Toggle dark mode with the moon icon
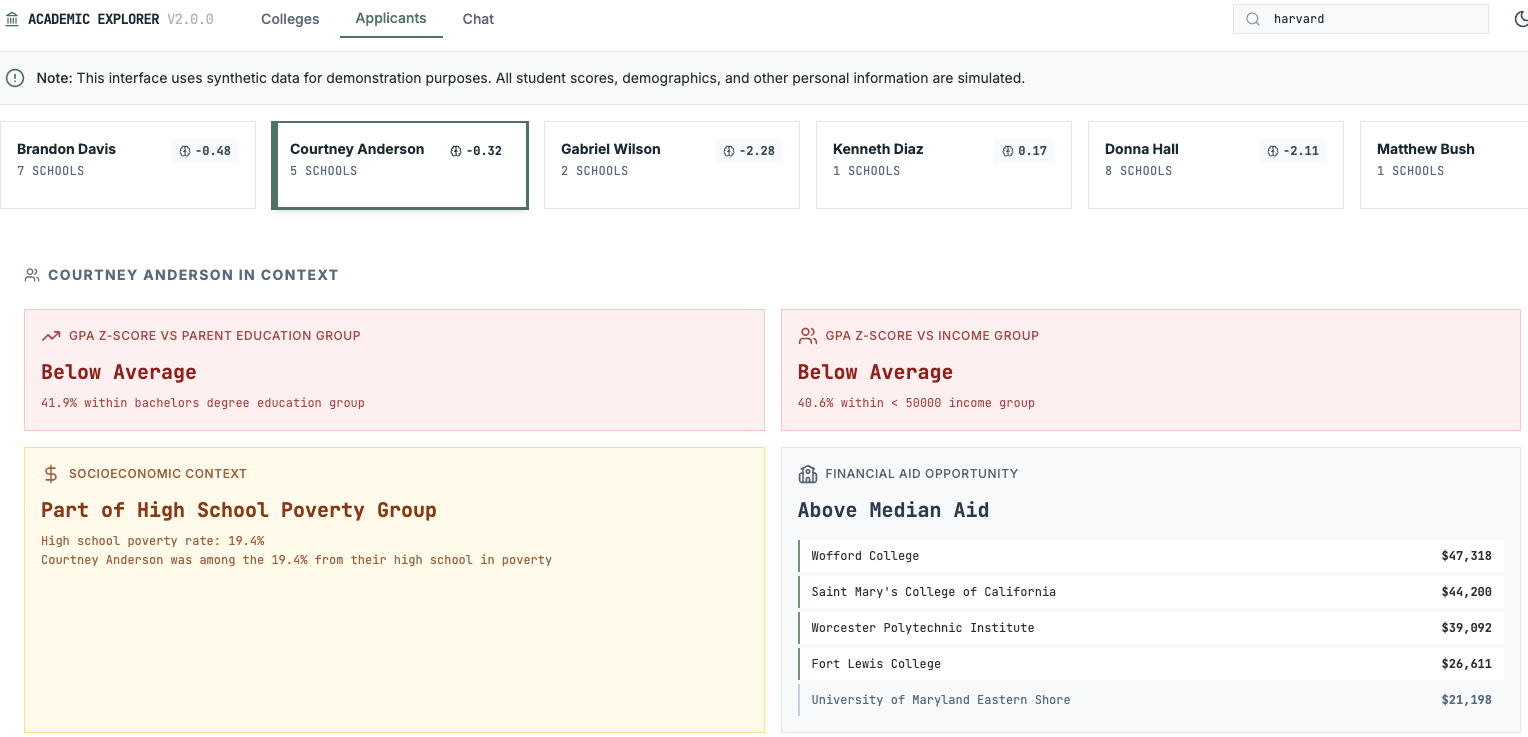1528x737 pixels. click(x=1521, y=18)
